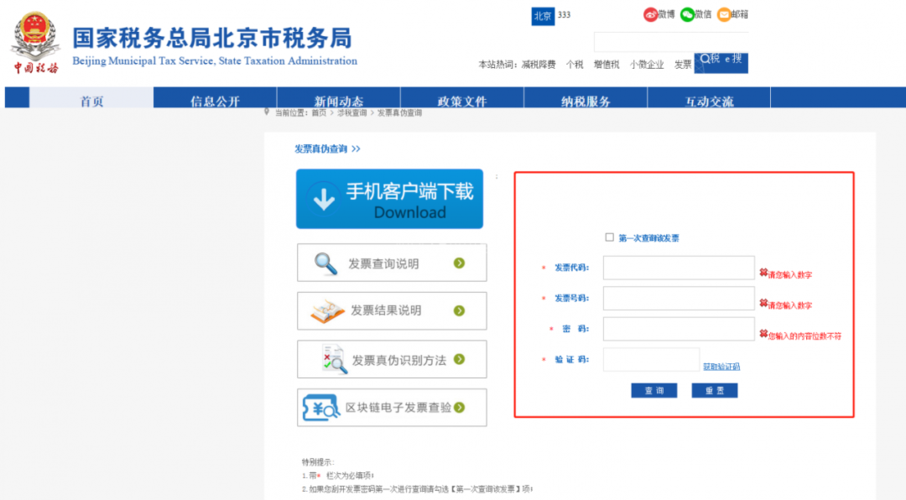Screen dimensions: 906x500
Task: Click the magnifier search button icon
Action: point(705,59)
